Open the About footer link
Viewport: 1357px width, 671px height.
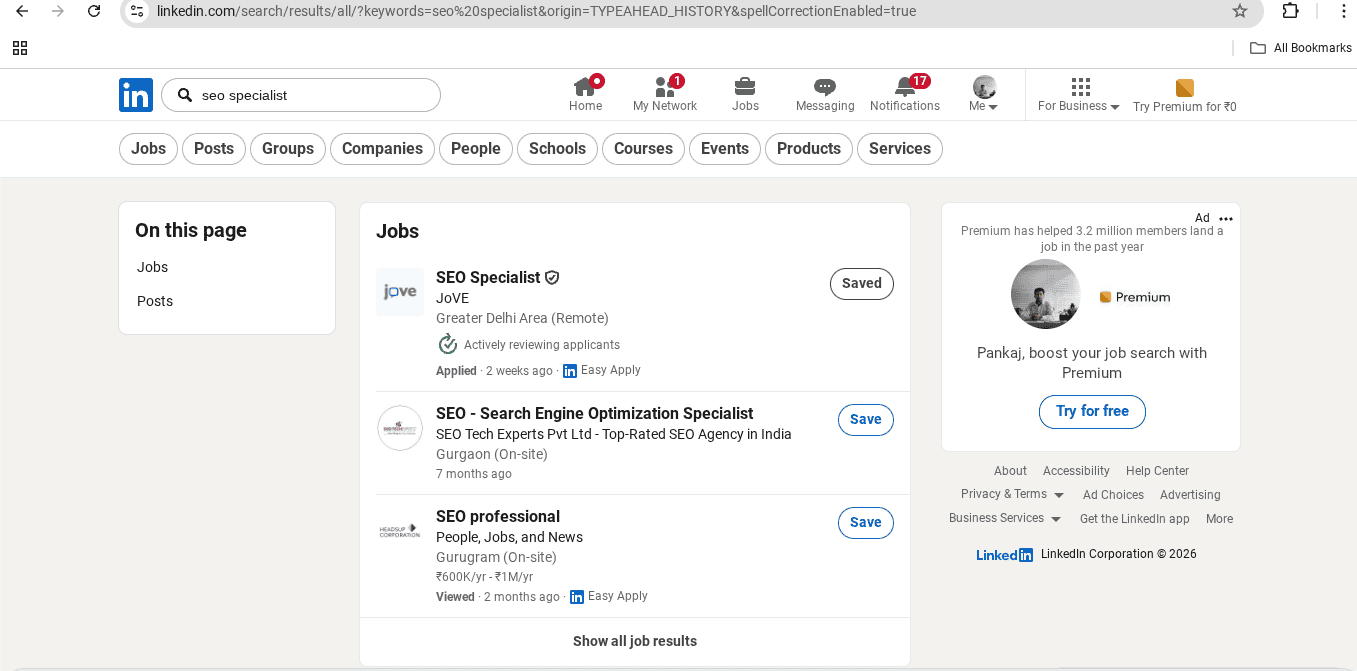[1010, 471]
